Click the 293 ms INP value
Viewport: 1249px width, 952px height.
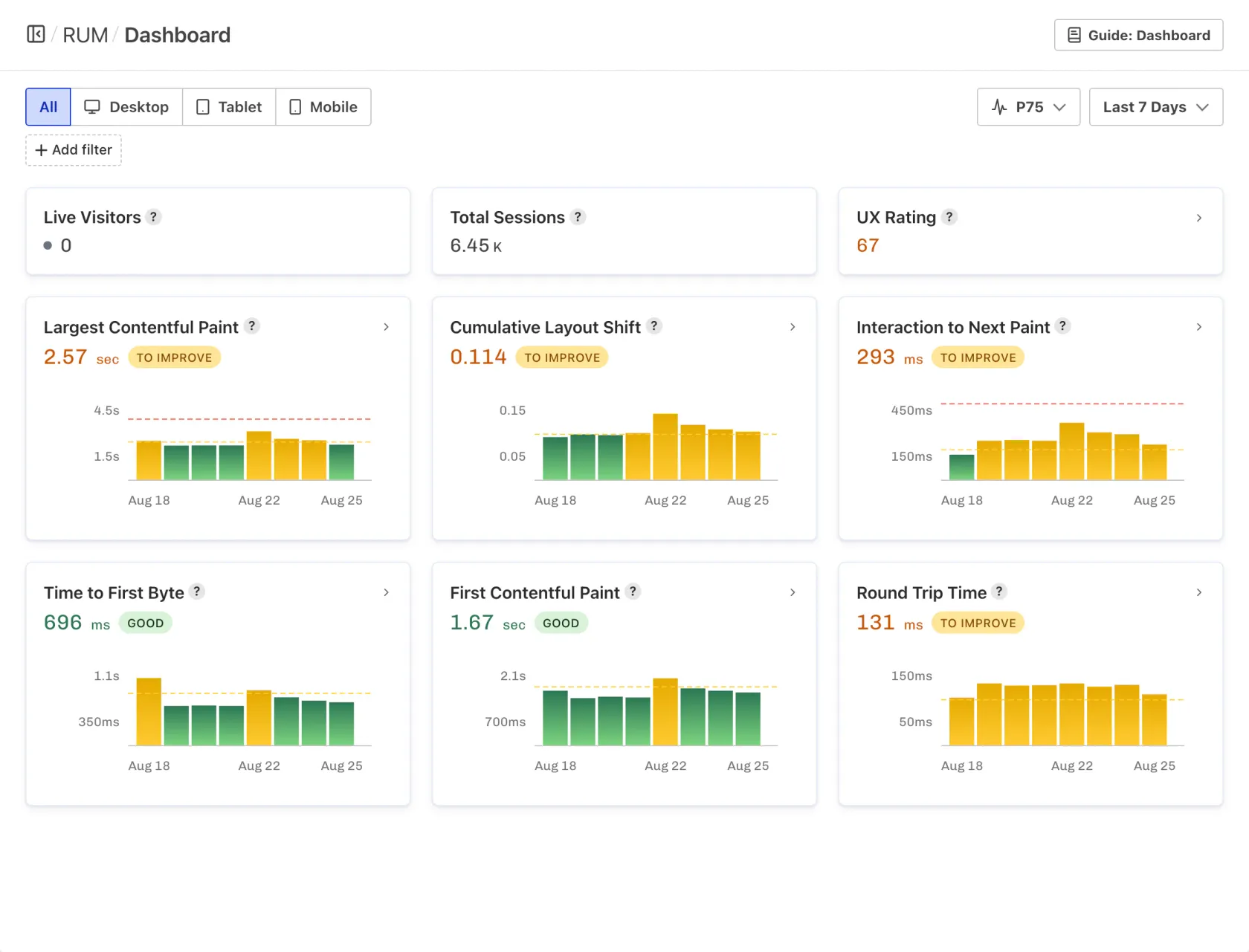tap(889, 357)
